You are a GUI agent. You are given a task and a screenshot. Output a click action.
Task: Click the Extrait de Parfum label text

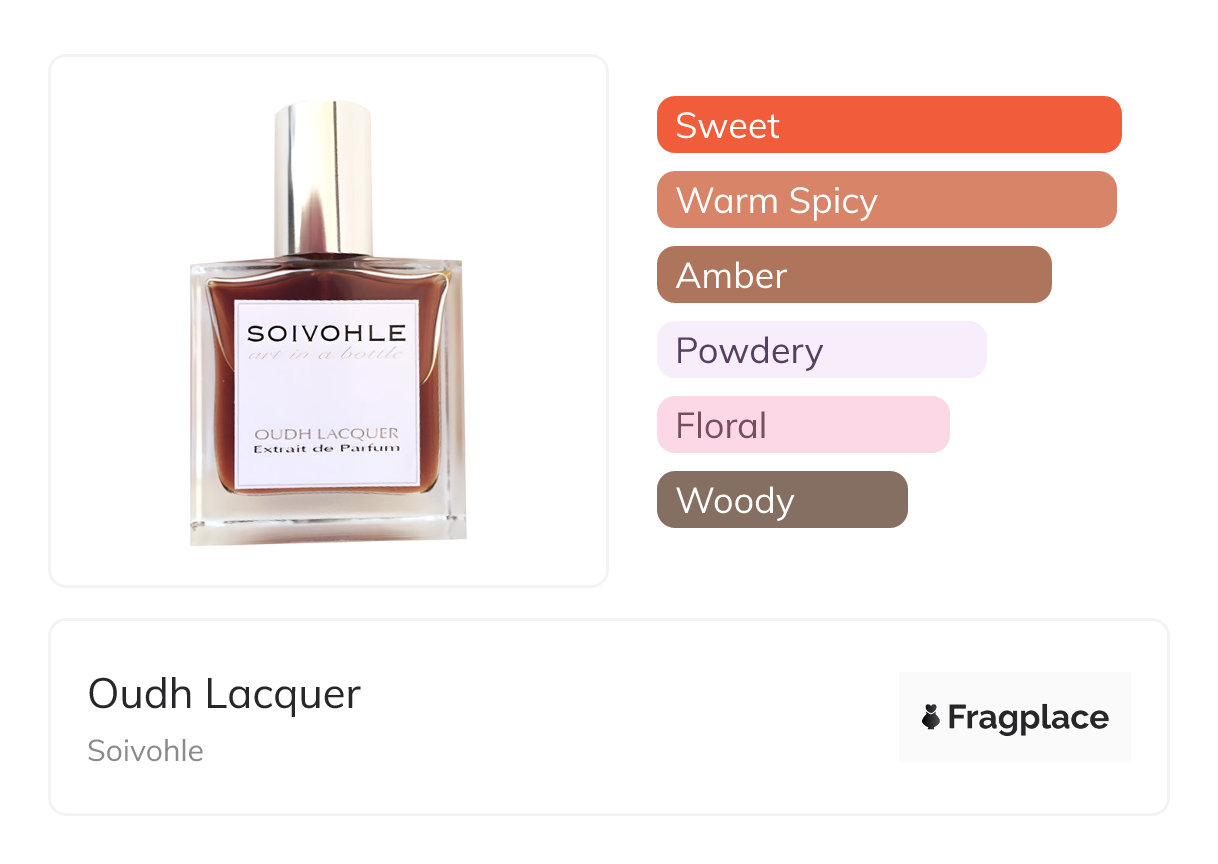[326, 449]
